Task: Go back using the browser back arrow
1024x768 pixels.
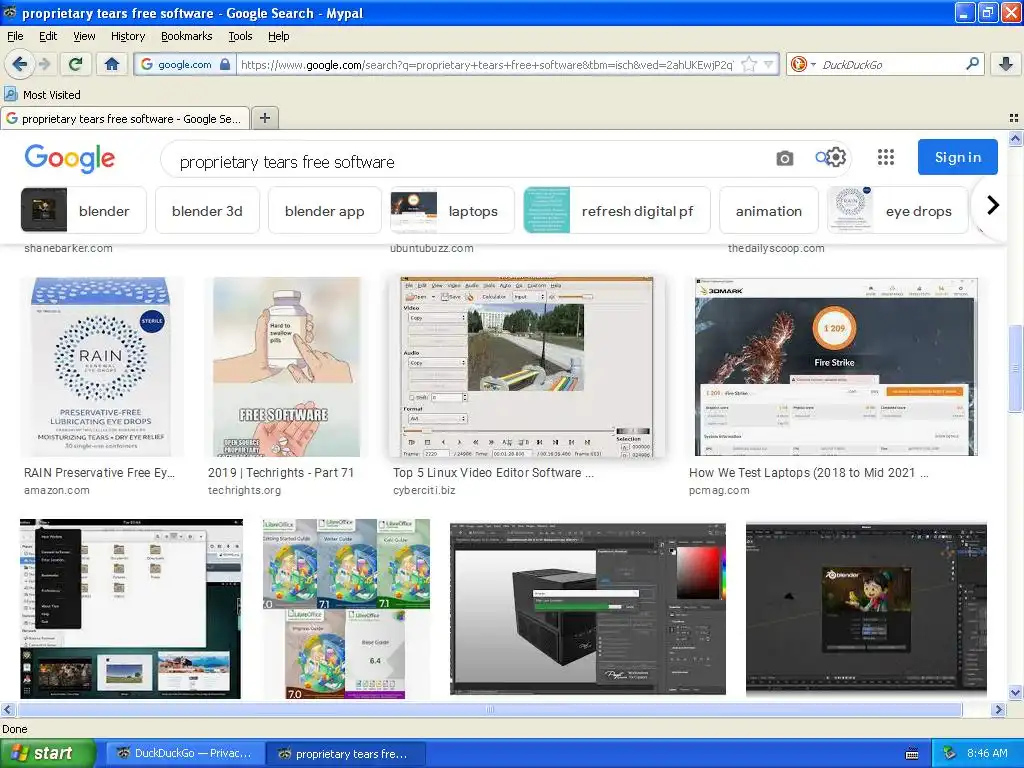Action: coord(20,64)
